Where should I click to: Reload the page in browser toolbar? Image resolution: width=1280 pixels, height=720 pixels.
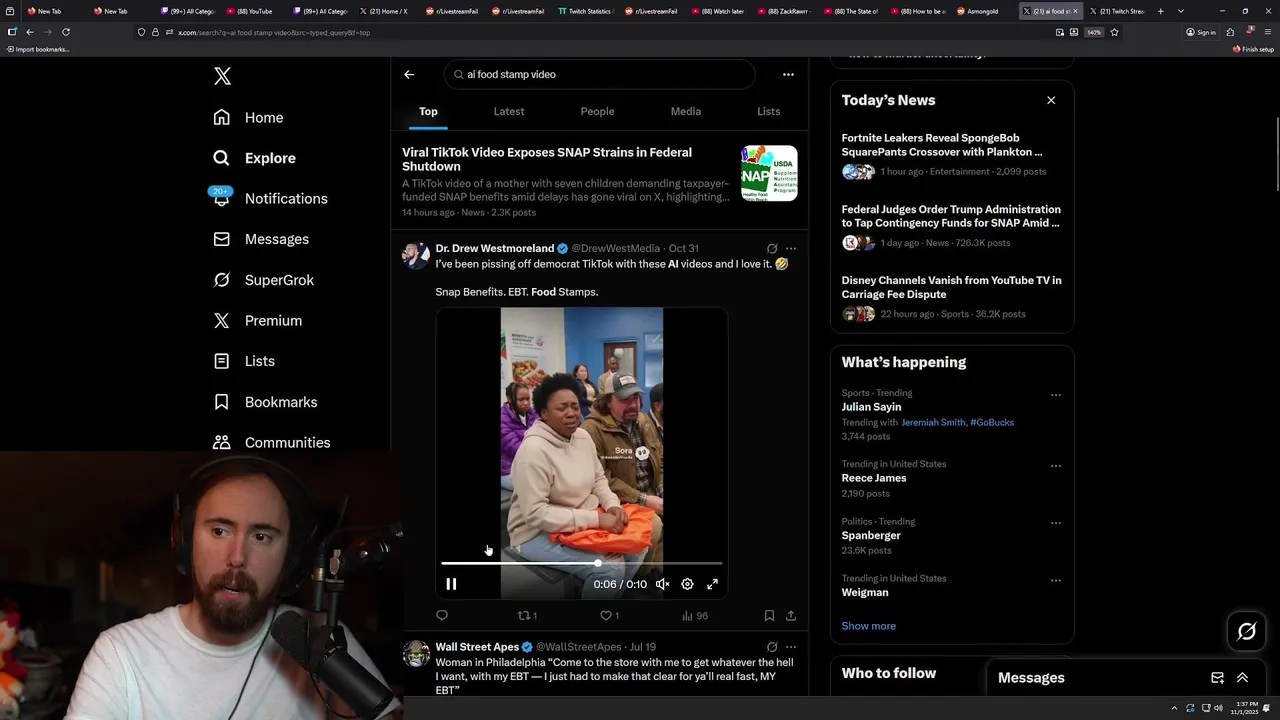tap(66, 32)
